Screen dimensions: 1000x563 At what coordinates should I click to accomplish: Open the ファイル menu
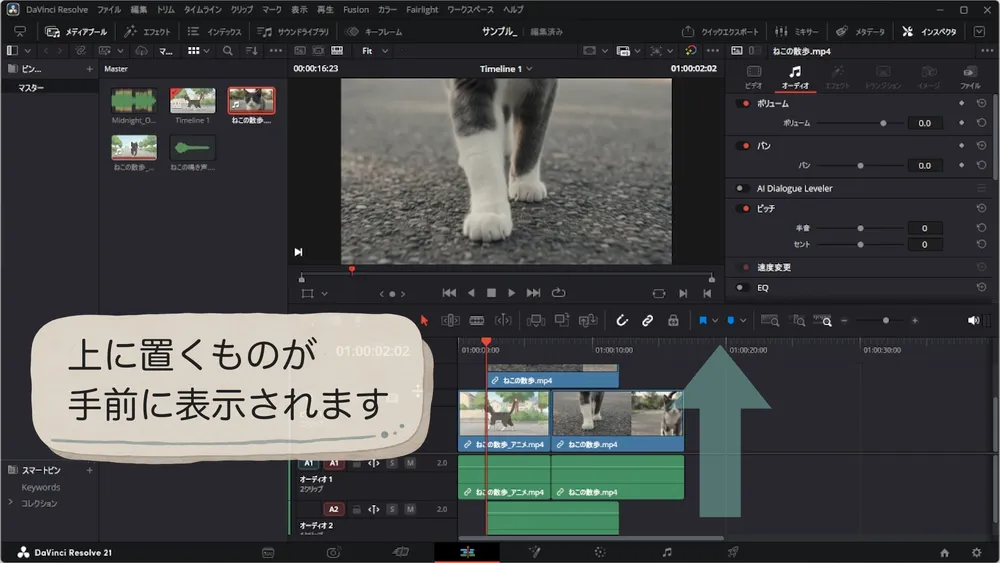[109, 10]
